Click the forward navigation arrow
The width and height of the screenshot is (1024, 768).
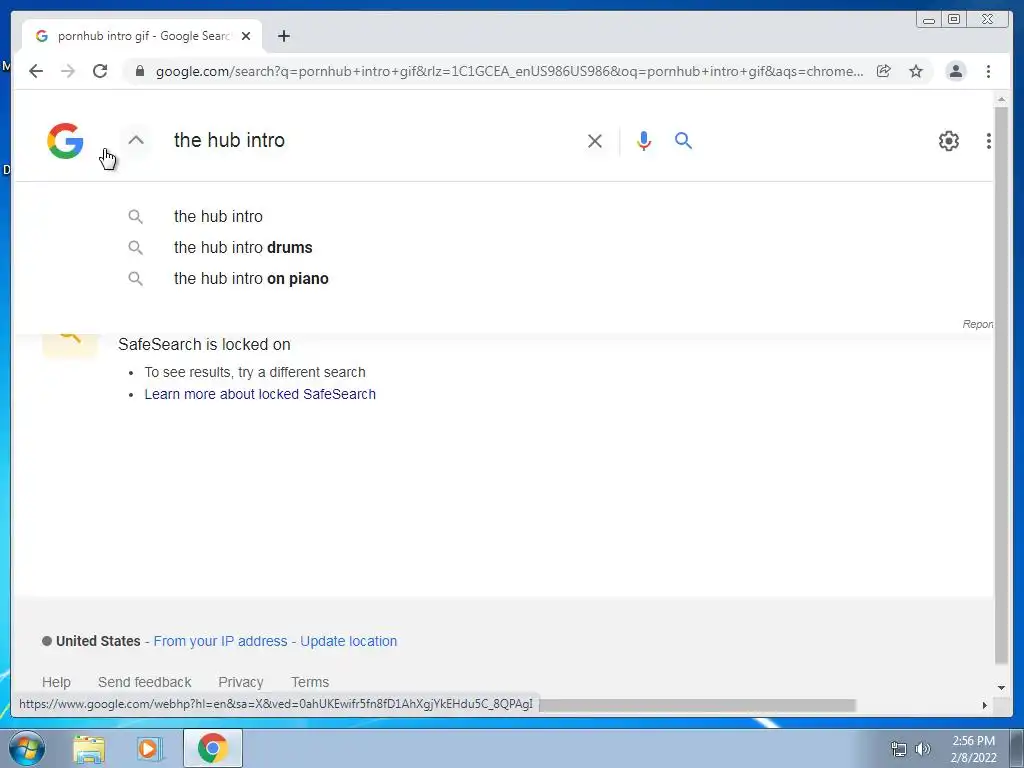[x=68, y=71]
